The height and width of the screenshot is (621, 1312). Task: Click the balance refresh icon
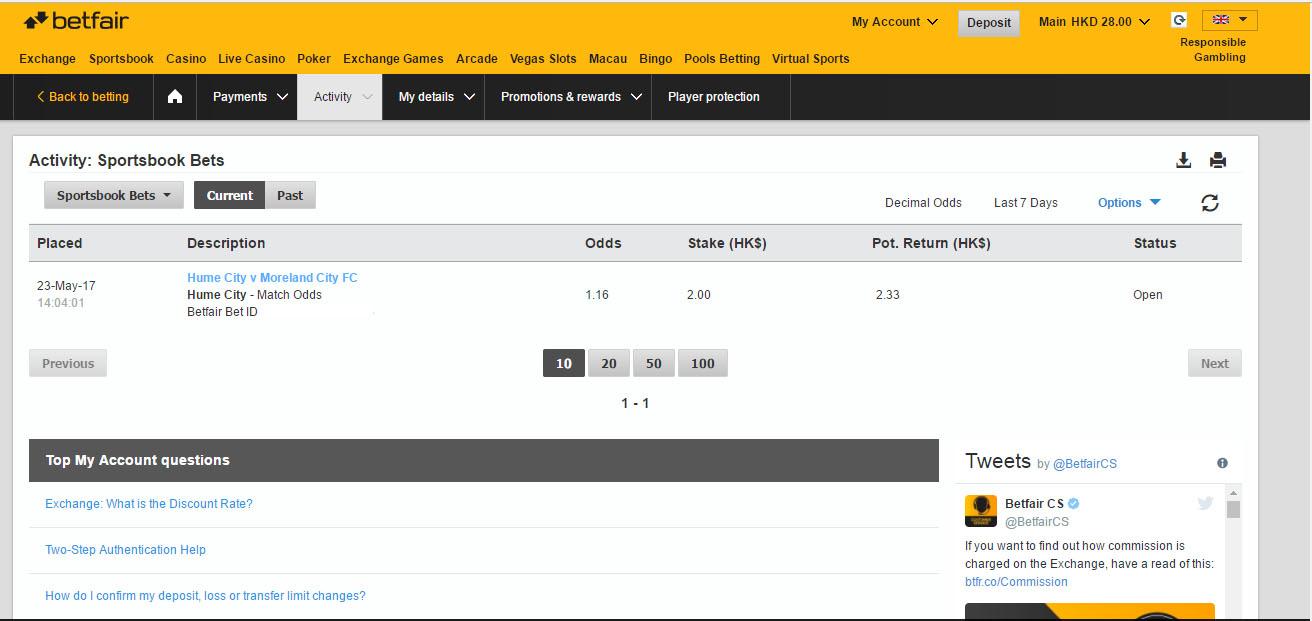[x=1179, y=20]
